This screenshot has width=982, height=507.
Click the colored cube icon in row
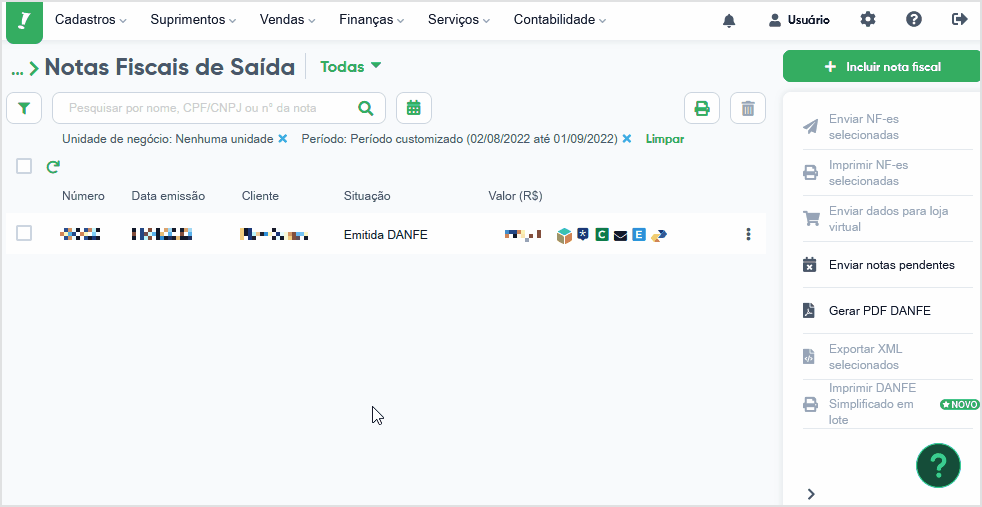point(564,235)
